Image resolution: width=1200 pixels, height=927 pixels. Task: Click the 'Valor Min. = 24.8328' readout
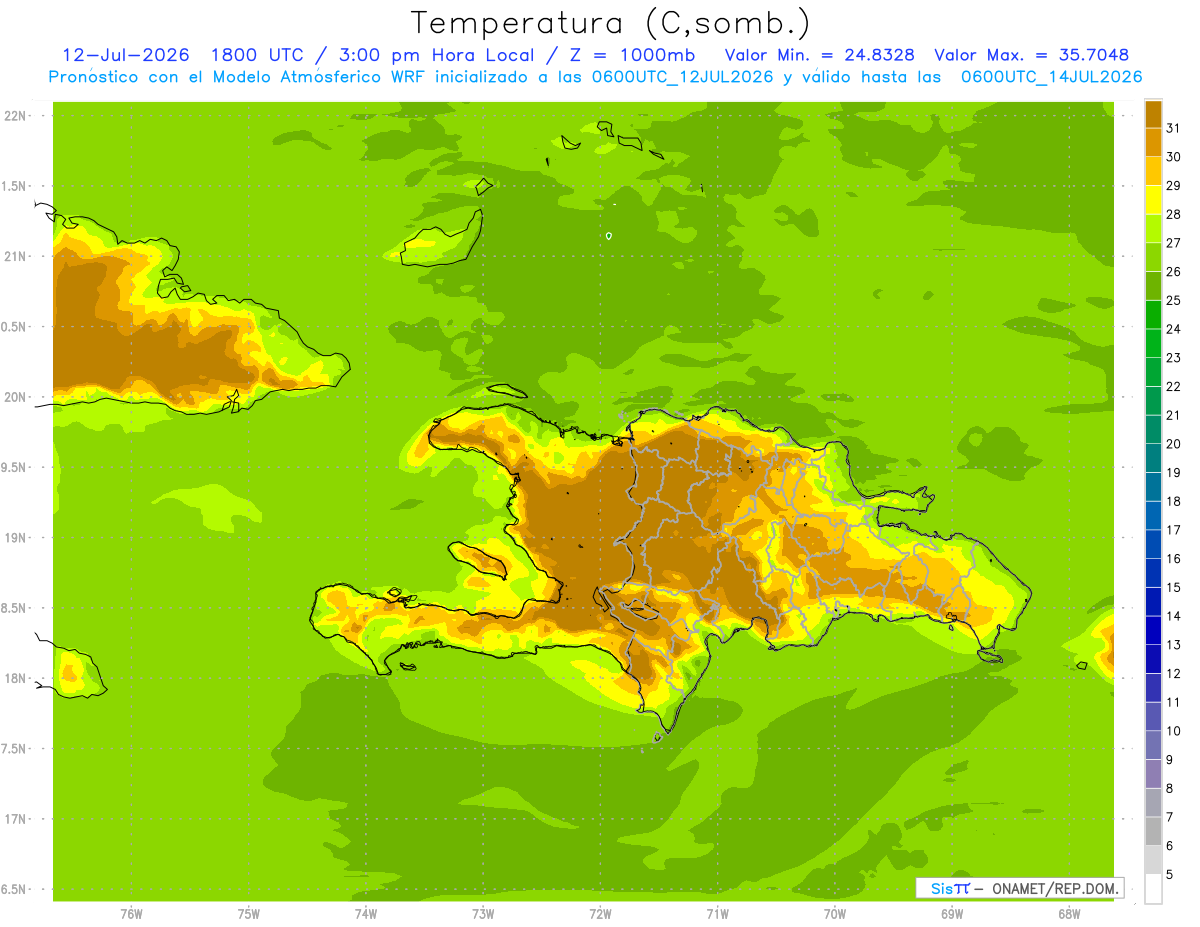point(819,55)
